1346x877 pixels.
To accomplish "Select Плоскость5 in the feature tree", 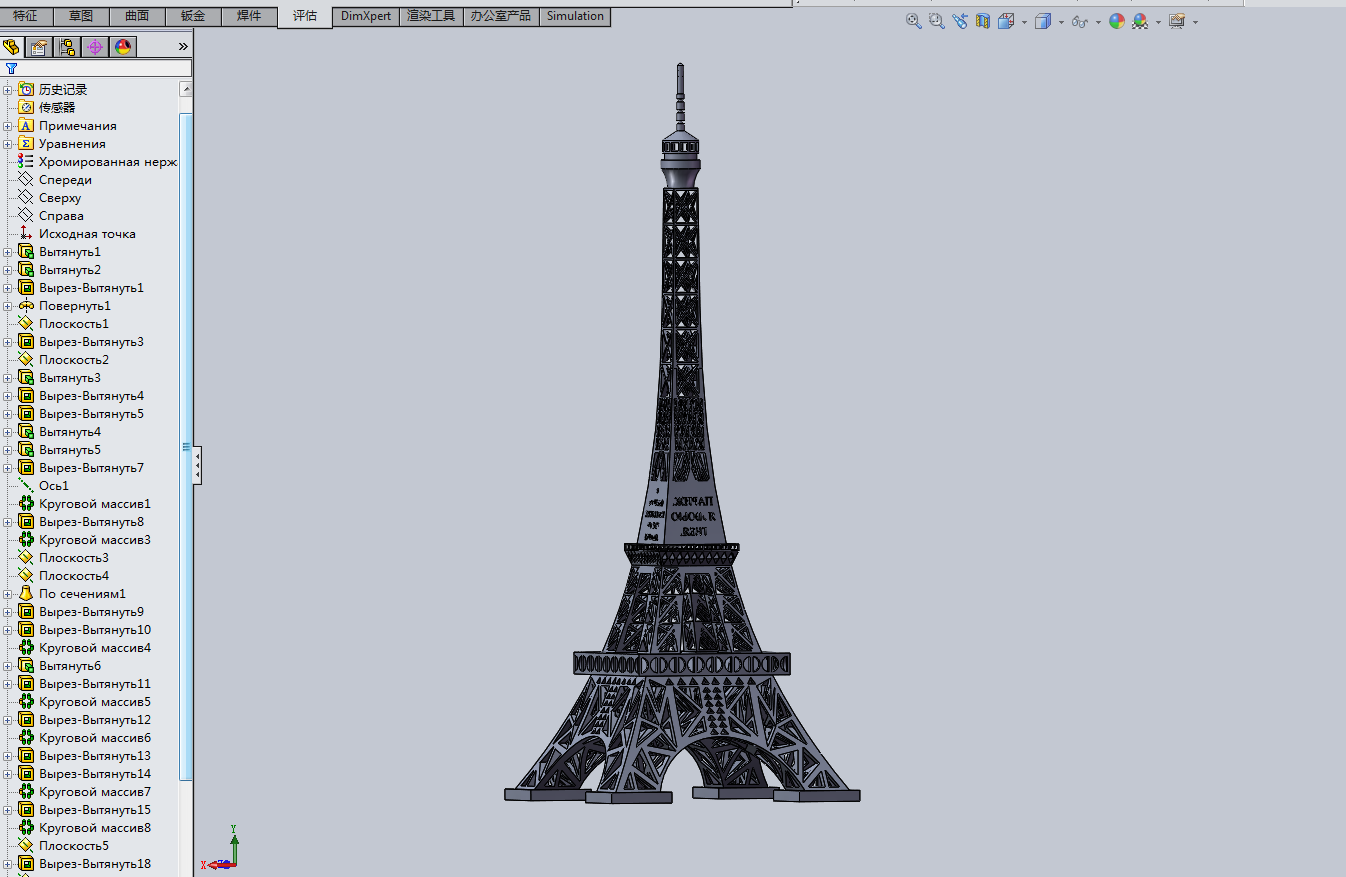I will click(x=74, y=846).
